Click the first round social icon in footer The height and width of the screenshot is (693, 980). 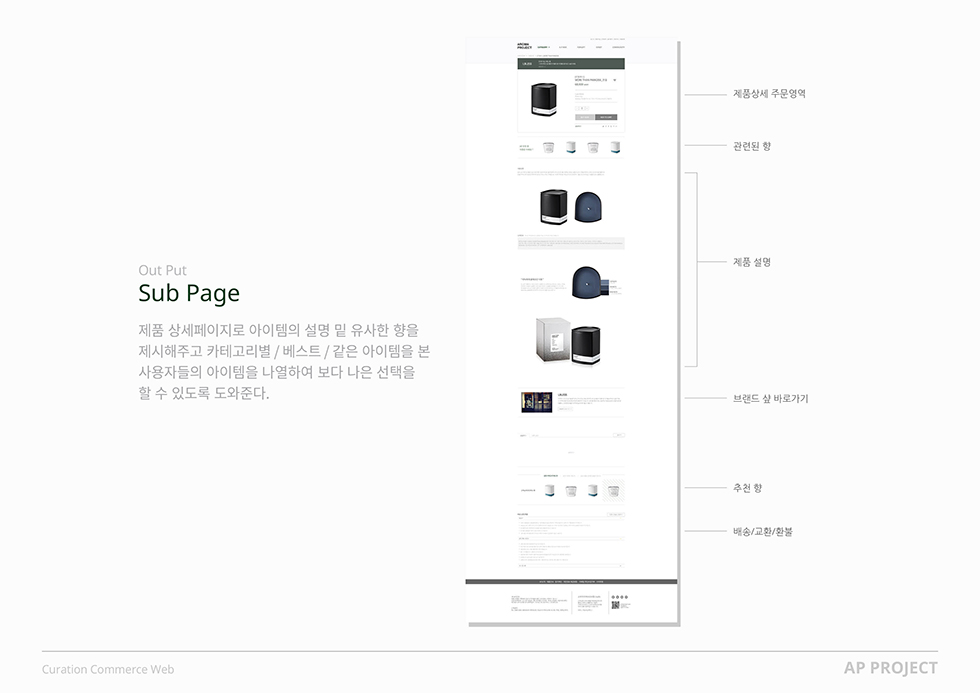[x=613, y=597]
